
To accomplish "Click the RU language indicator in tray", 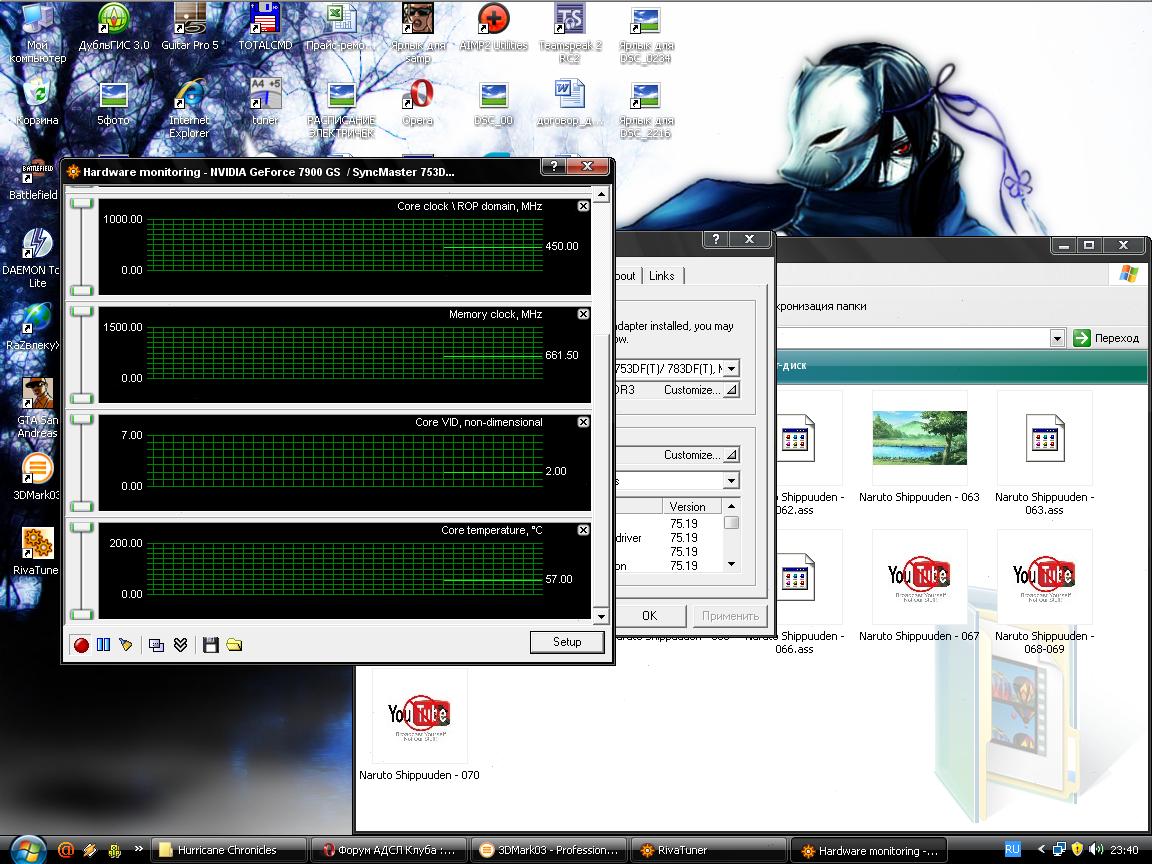I will 1012,849.
